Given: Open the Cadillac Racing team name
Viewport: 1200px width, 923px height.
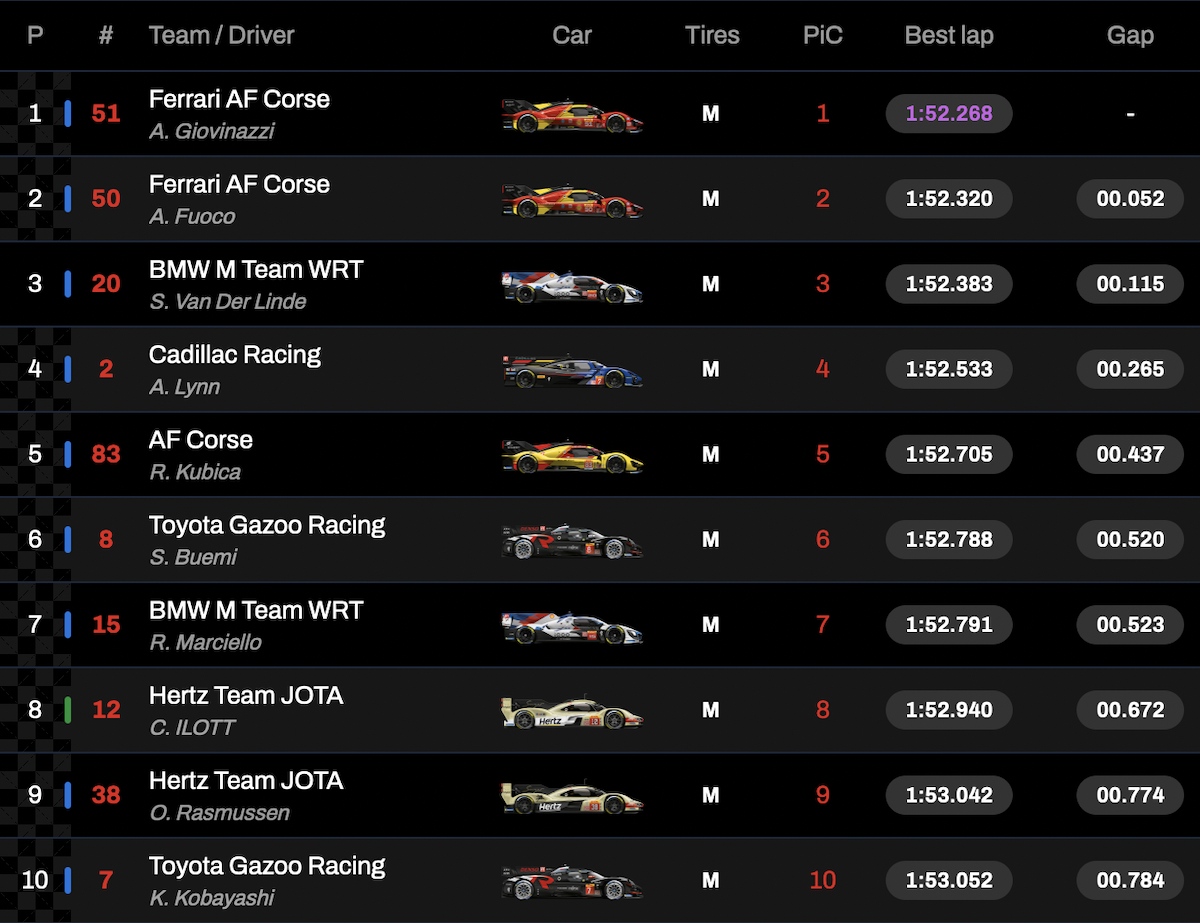Looking at the screenshot, I should [x=235, y=355].
